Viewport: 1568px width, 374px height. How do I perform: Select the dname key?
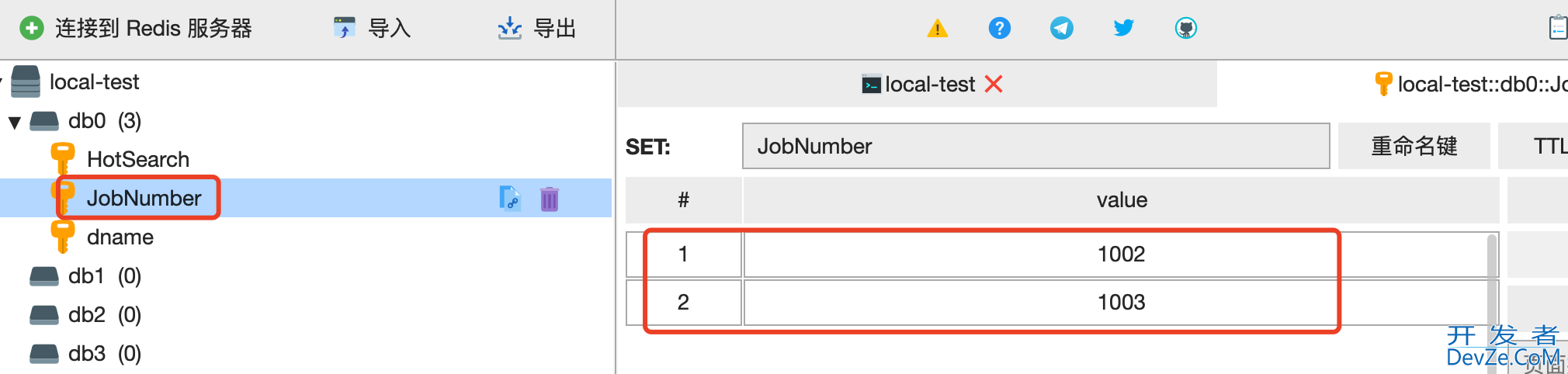[x=120, y=237]
